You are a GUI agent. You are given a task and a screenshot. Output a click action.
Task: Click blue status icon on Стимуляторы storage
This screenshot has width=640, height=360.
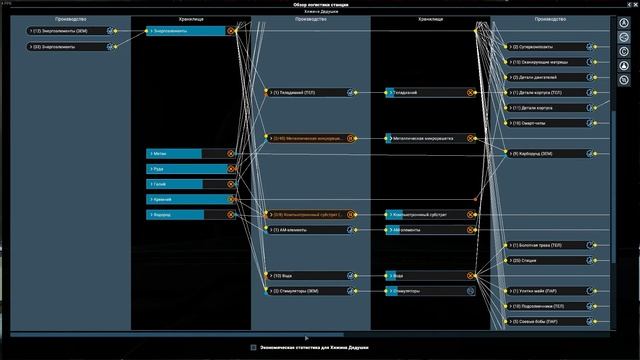pyautogui.click(x=470, y=291)
